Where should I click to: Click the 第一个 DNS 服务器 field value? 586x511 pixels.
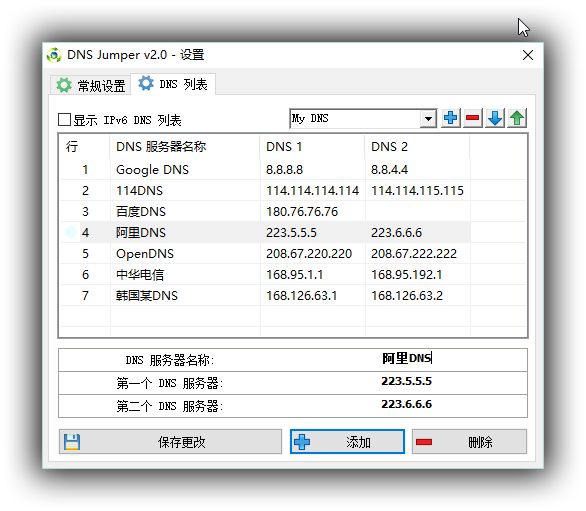407,382
